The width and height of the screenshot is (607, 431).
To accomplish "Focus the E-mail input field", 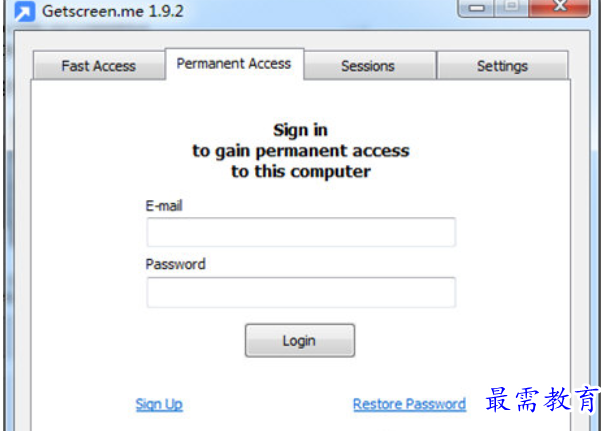I will tap(301, 232).
